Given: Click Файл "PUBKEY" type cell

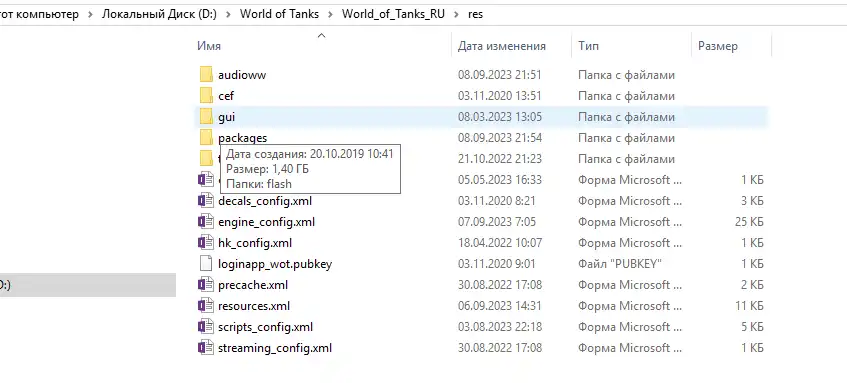Looking at the screenshot, I should coord(620,264).
